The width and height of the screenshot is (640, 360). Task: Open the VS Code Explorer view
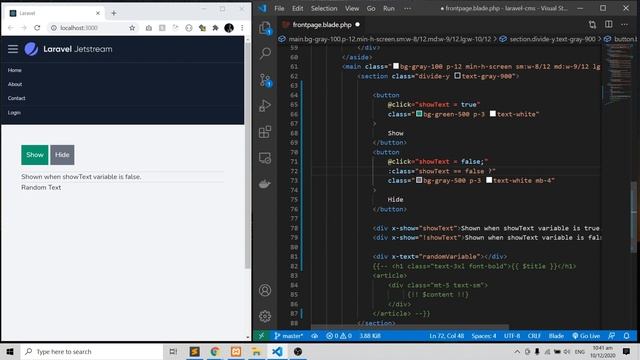click(265, 28)
